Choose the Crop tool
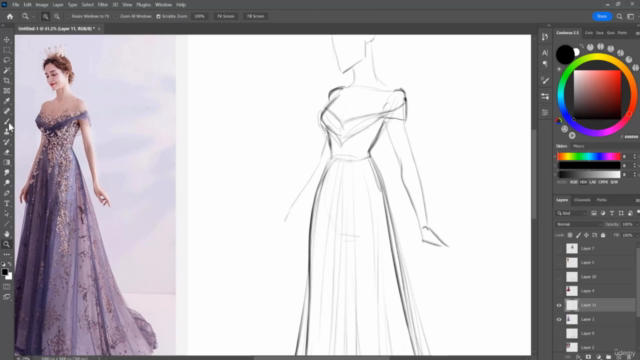This screenshot has width=640, height=360. pos(7,80)
